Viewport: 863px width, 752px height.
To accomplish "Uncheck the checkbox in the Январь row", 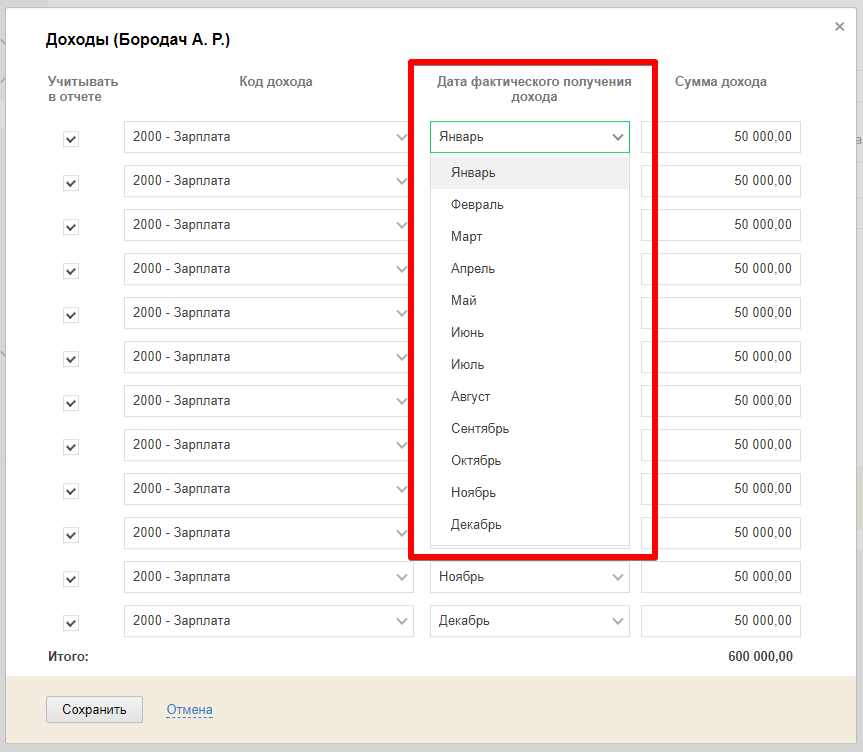I will (x=71, y=139).
